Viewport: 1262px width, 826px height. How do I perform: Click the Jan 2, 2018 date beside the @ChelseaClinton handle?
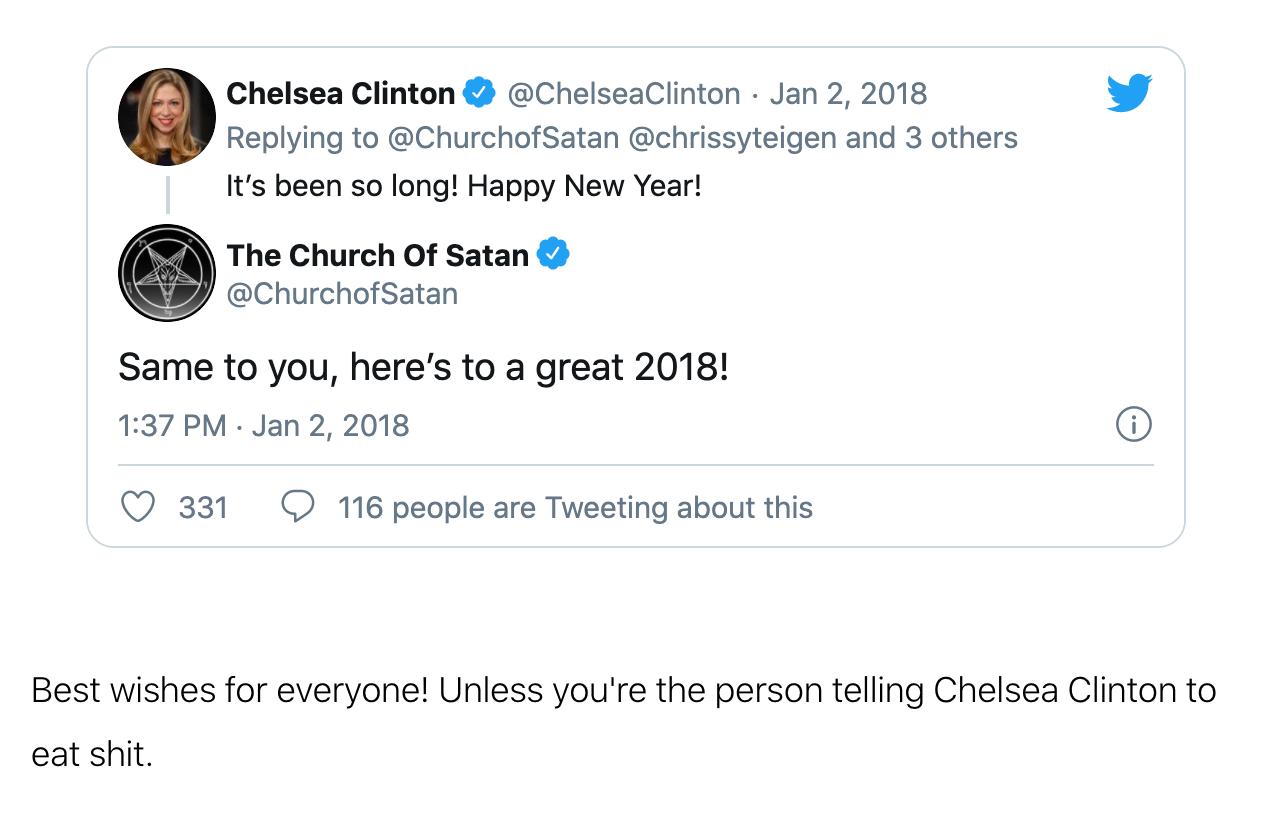pos(848,94)
